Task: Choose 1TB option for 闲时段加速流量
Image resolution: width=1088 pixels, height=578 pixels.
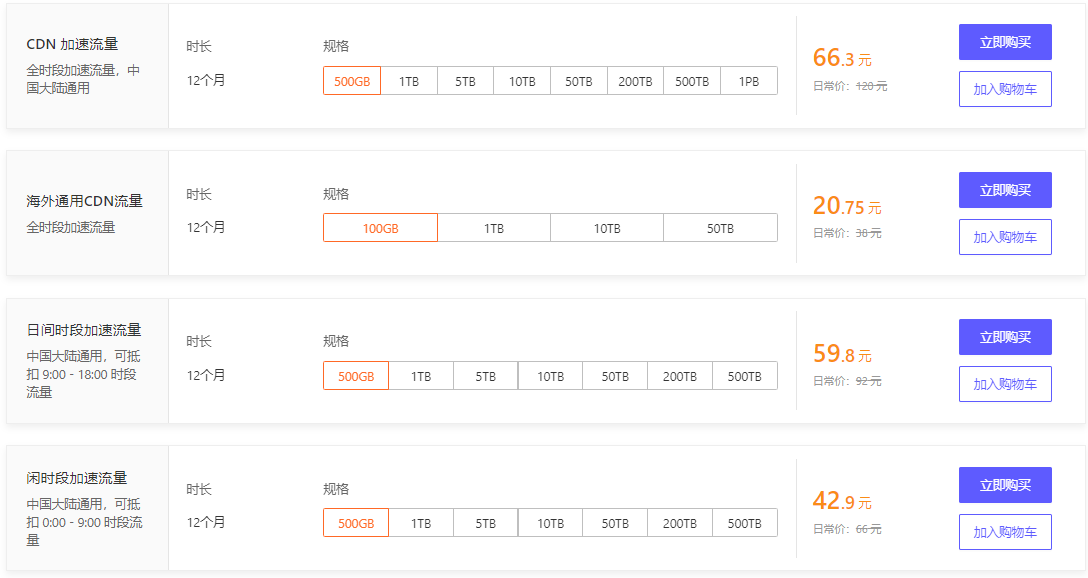Action: click(x=421, y=523)
